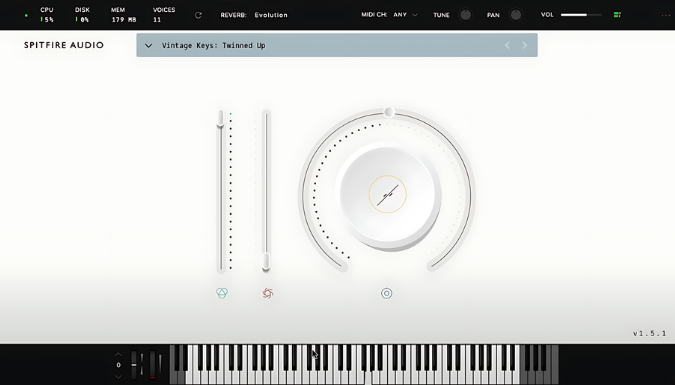Click the refresh icon next to VOICES
The width and height of the screenshot is (675, 385).
[x=198, y=15]
